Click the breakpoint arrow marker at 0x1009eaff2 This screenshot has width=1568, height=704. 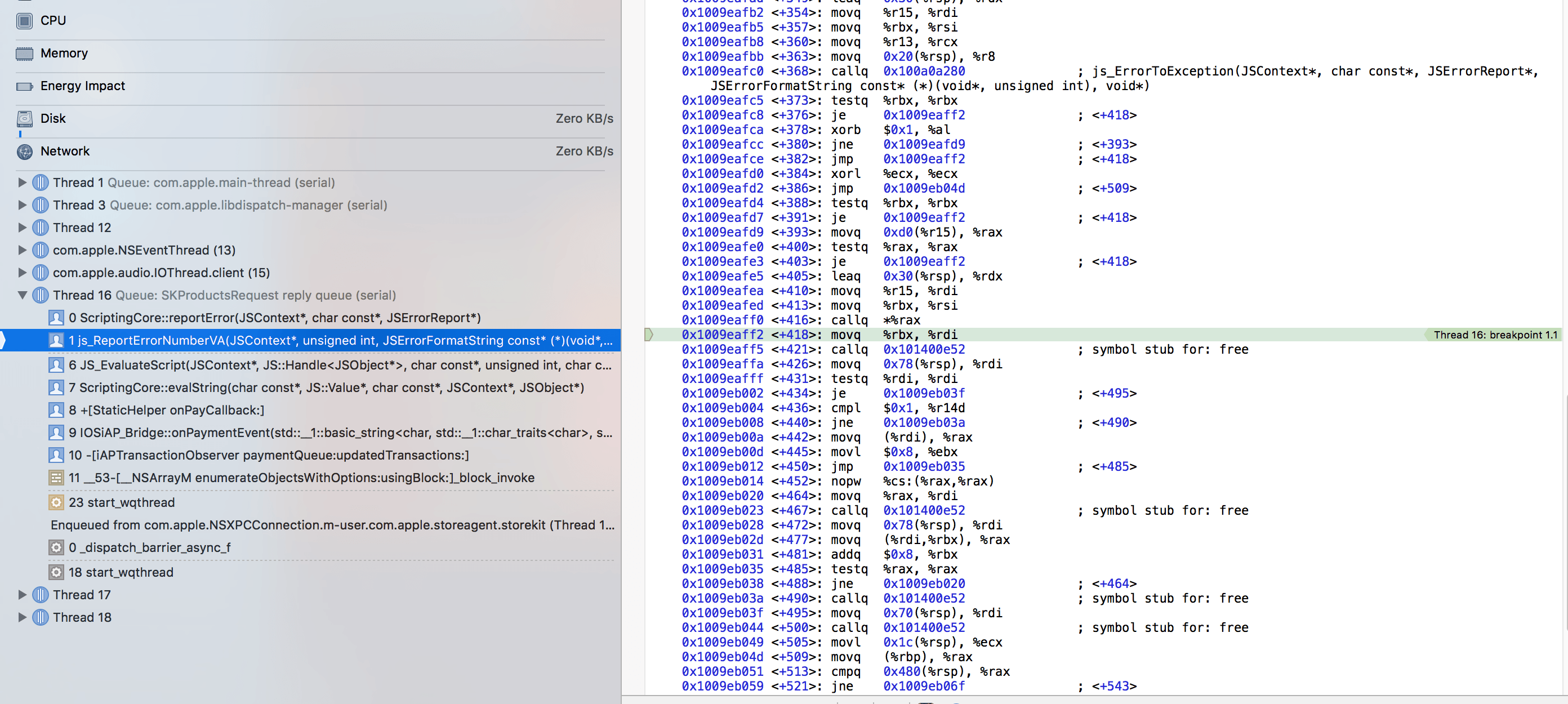[649, 335]
